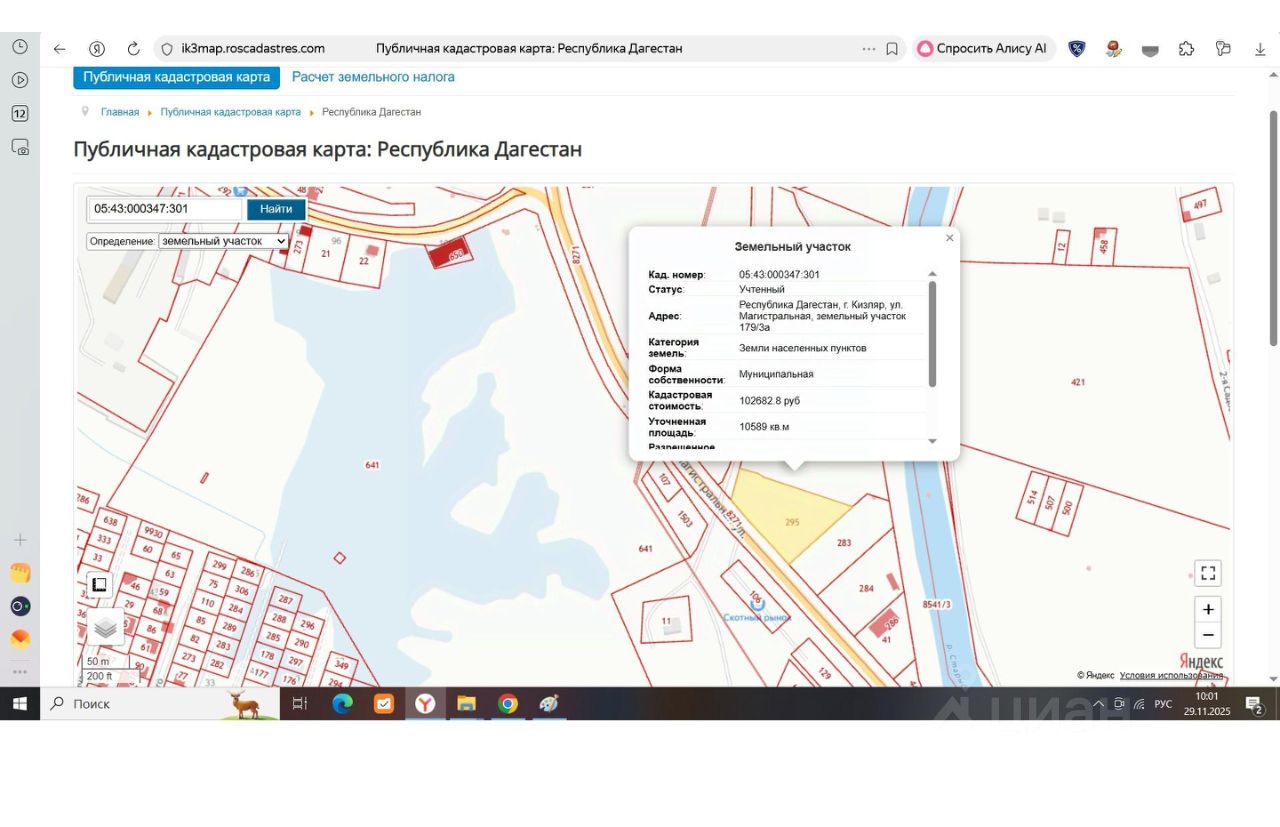
Task: Open browser extensions puzzle icon
Action: (1186, 48)
